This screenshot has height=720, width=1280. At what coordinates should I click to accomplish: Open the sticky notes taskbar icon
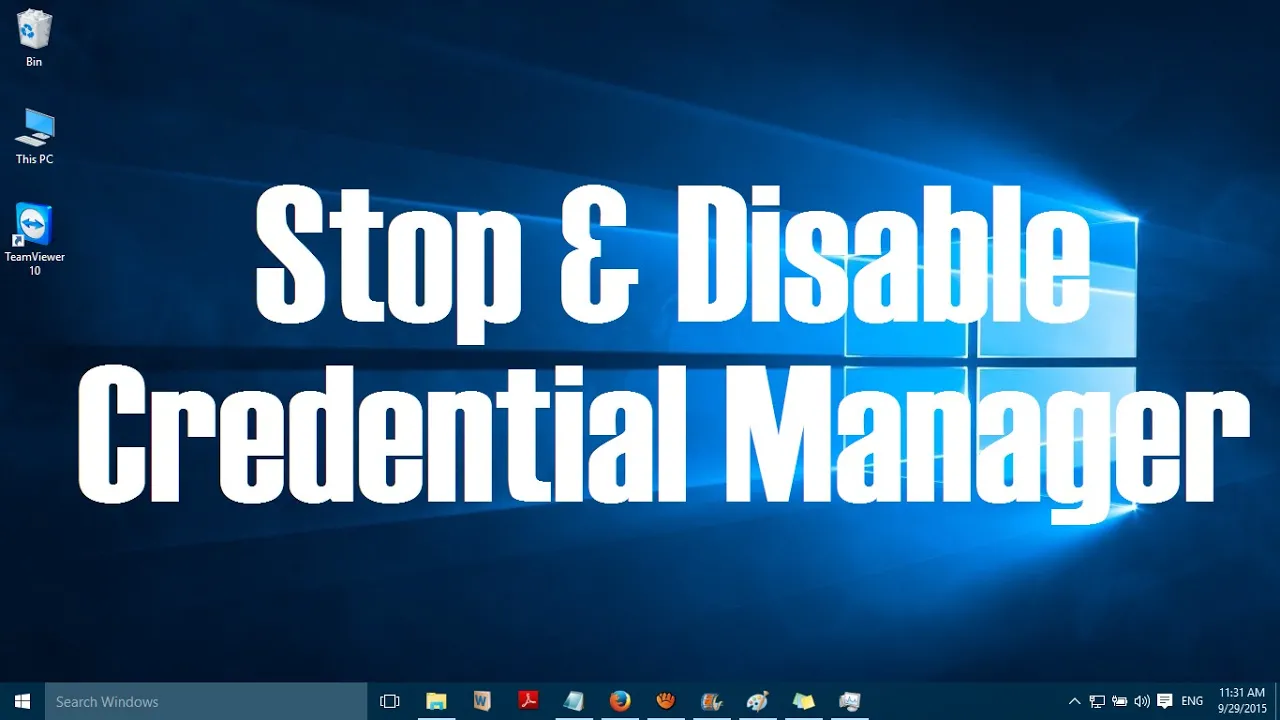coord(804,701)
